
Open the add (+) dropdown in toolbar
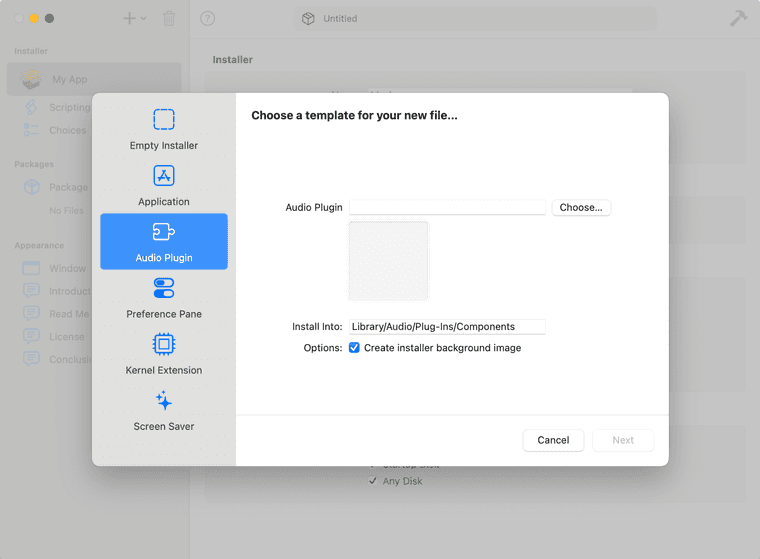(x=134, y=18)
